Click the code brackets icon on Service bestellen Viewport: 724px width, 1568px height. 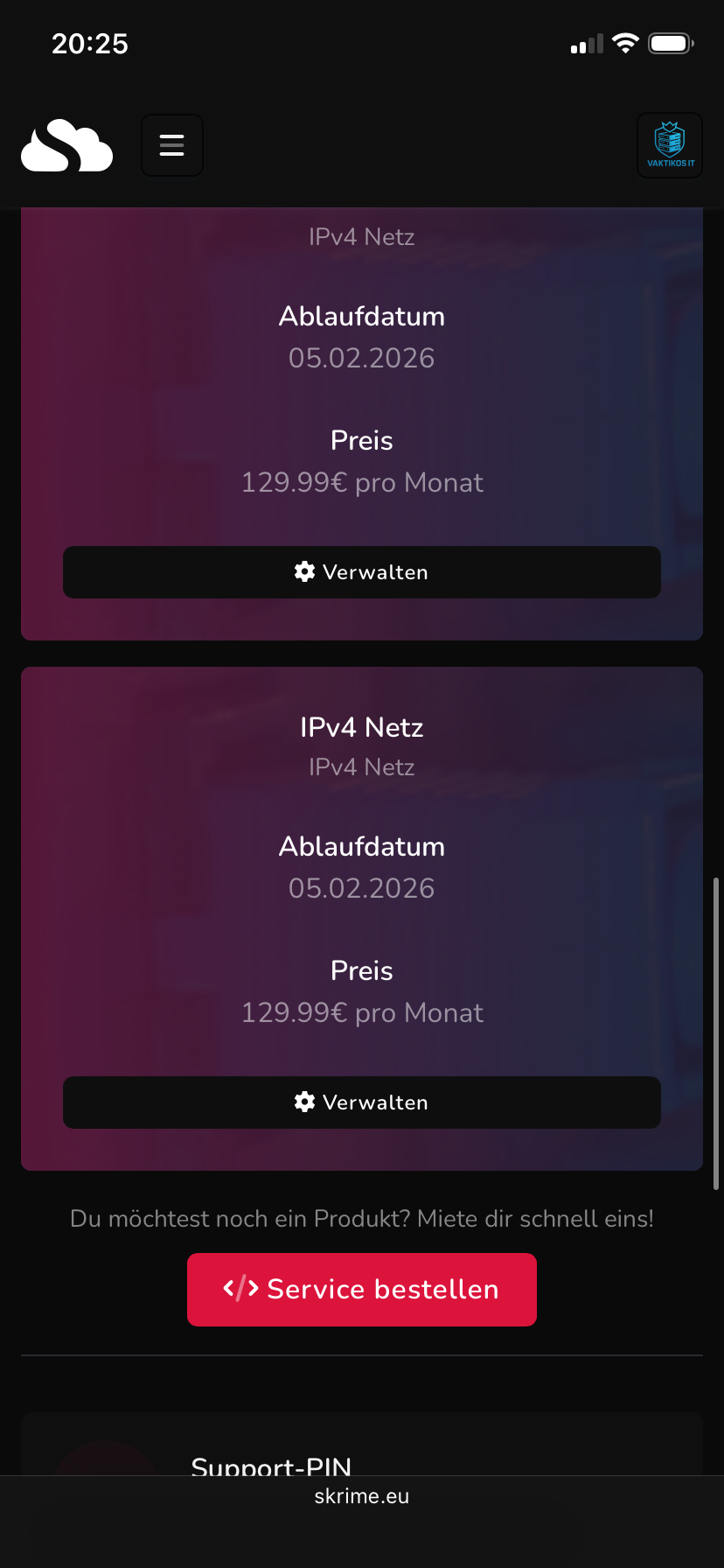(240, 1289)
